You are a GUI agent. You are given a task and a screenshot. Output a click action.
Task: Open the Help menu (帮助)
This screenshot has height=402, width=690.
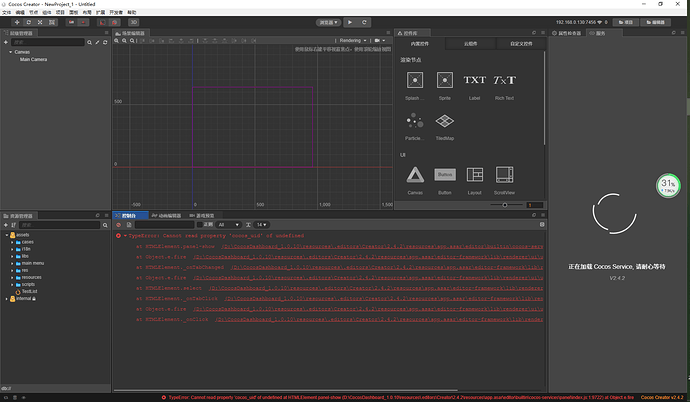(132, 12)
